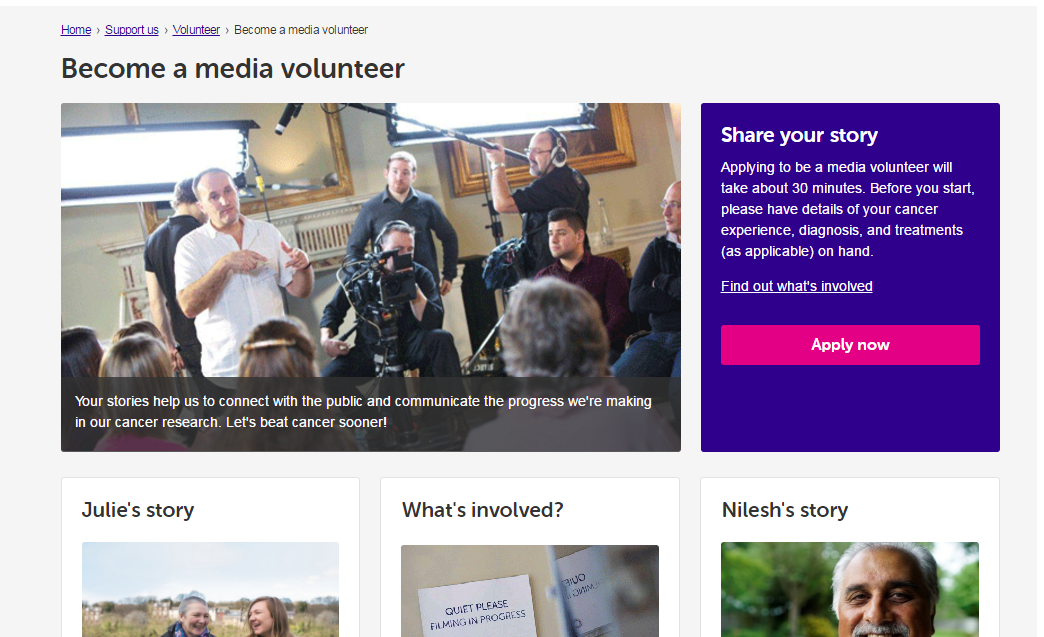Open the 'Find out what's involved' link
Viewport: 1044px width, 637px height.
tap(796, 286)
